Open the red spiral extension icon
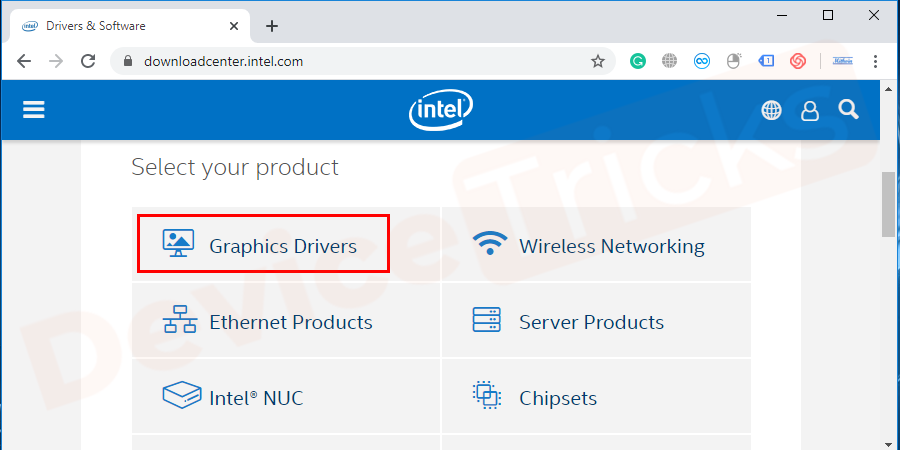The height and width of the screenshot is (450, 900). point(798,61)
